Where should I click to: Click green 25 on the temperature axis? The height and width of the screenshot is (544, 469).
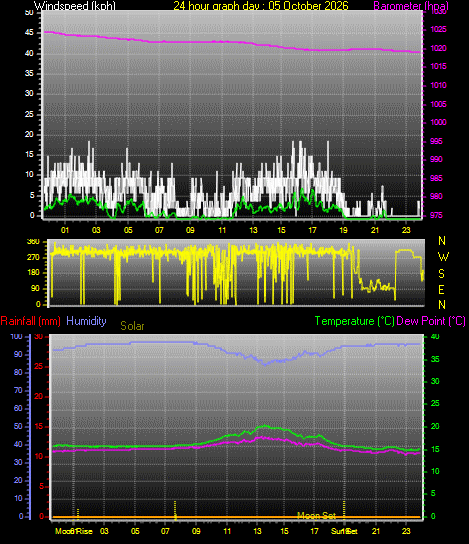435,403
